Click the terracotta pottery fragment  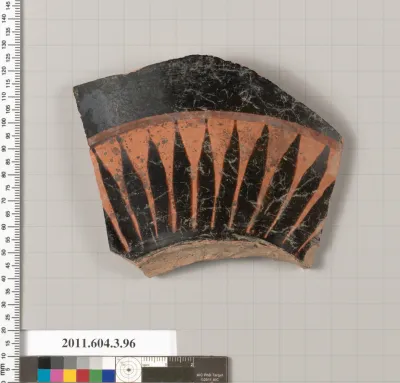(x=207, y=167)
